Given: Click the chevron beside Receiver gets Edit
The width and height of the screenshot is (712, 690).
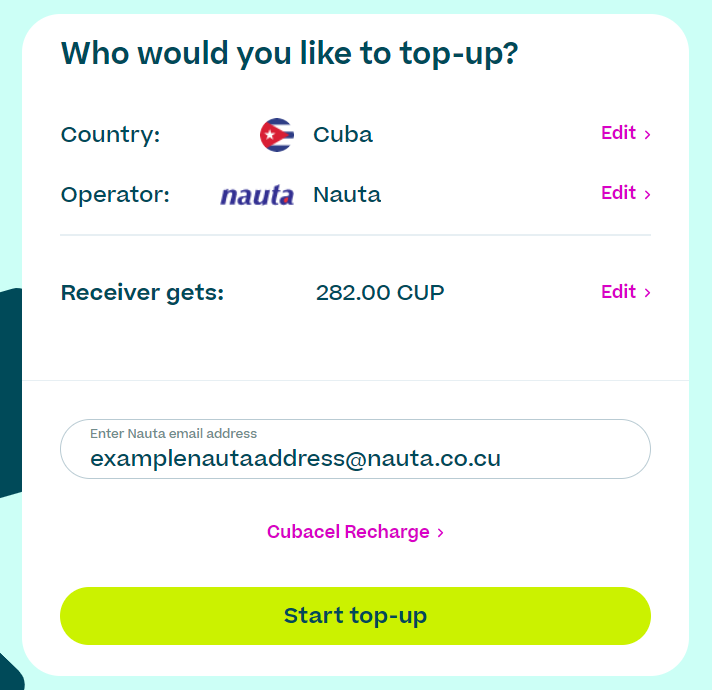Looking at the screenshot, I should (x=648, y=293).
